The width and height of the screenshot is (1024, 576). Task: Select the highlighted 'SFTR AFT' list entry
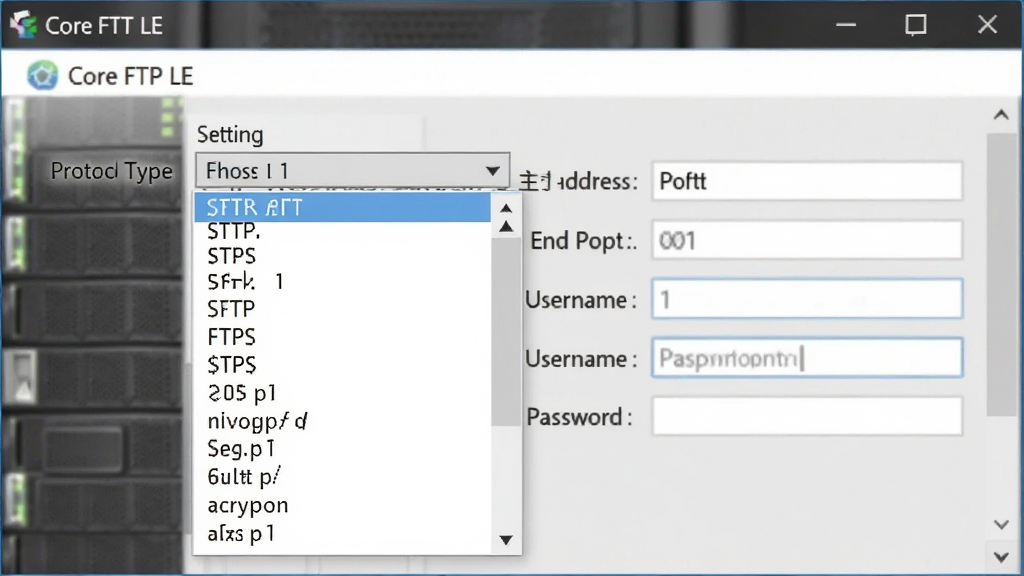click(x=342, y=208)
